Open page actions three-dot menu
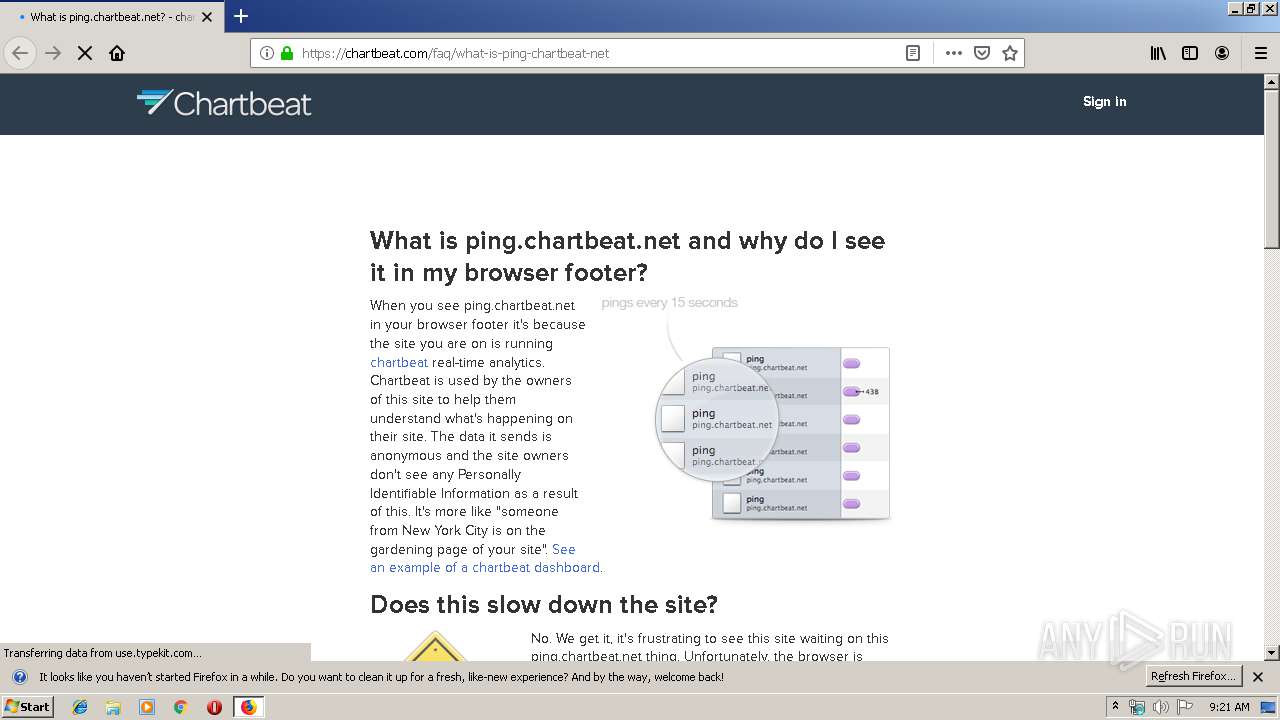The height and width of the screenshot is (720, 1280). click(x=954, y=53)
